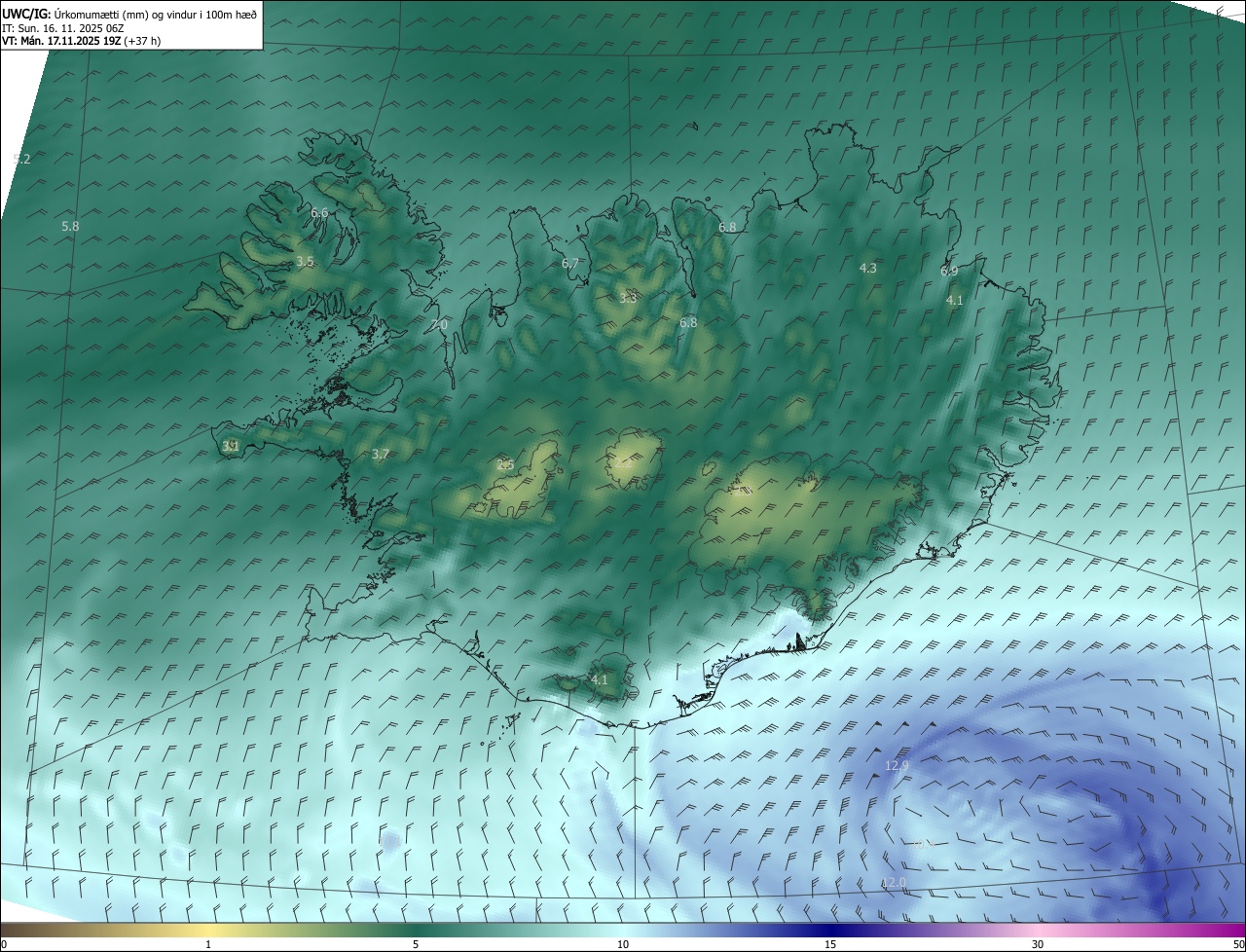
Task: Select the 6.6 value in the Westfjords
Action: click(319, 212)
